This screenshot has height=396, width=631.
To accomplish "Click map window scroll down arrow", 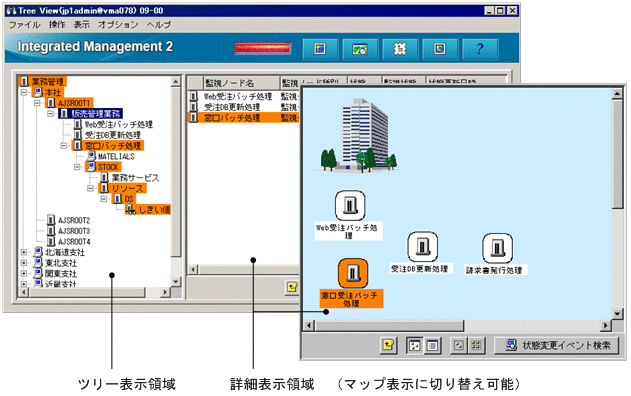I will (617, 314).
